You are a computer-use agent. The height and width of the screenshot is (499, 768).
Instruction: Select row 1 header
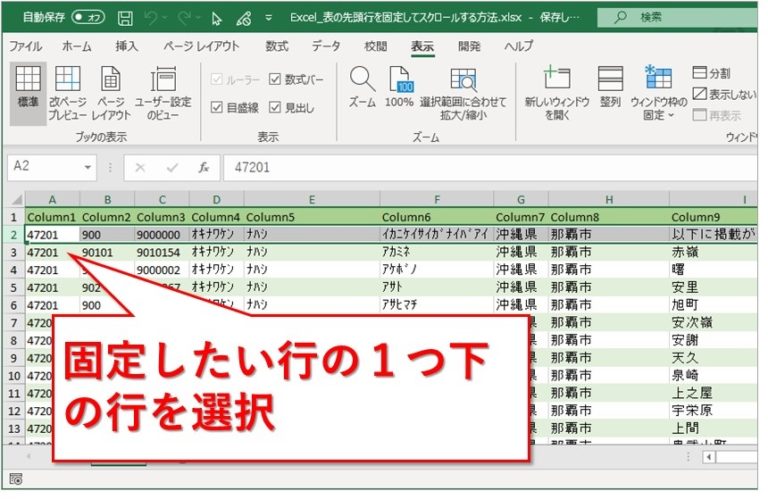point(14,217)
